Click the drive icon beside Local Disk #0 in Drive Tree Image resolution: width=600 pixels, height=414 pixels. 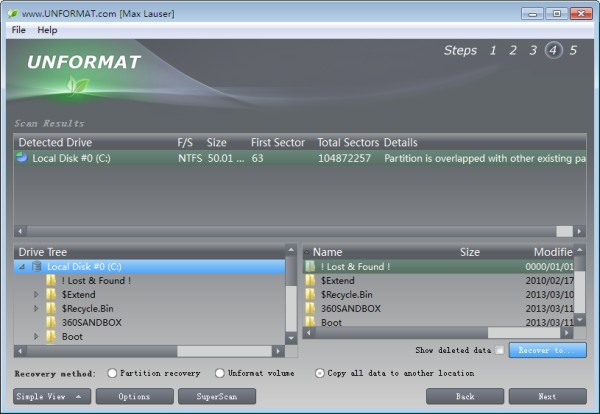[x=37, y=266]
